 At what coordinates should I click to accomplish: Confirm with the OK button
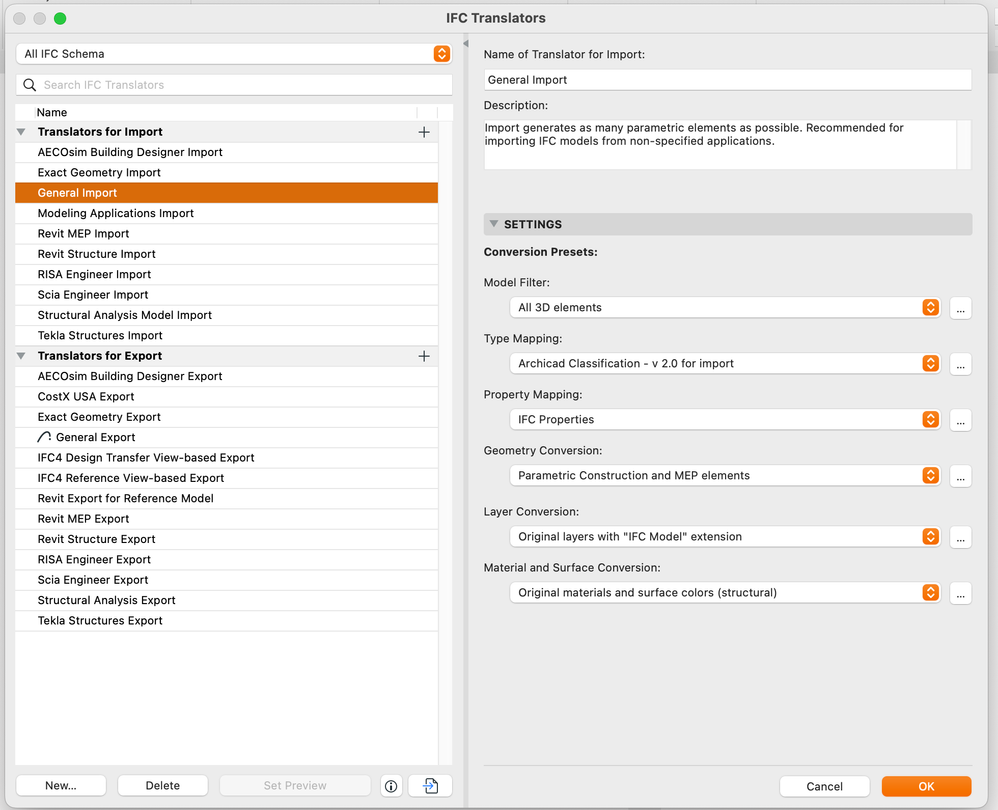tap(927, 786)
